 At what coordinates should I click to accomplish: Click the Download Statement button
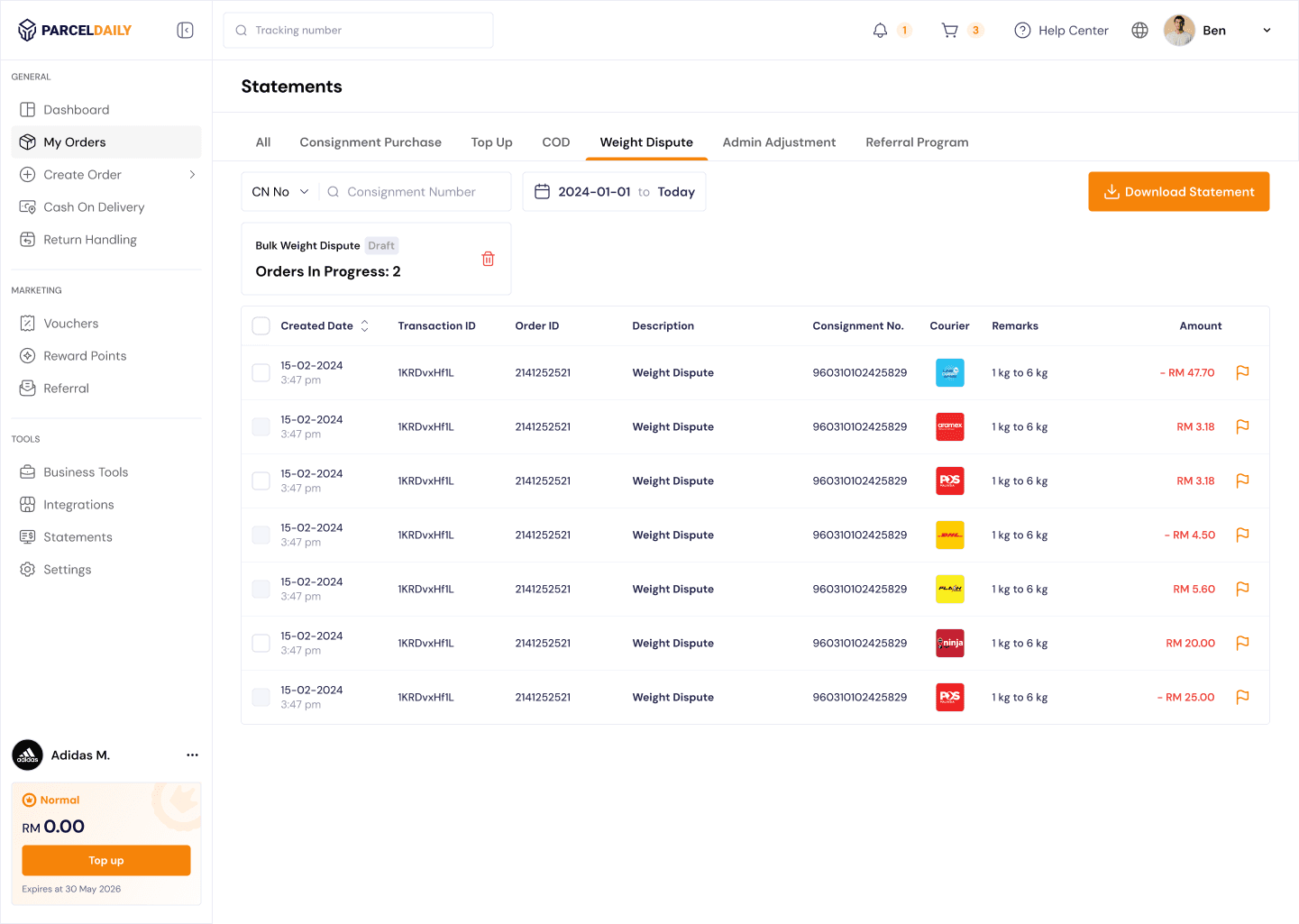(x=1178, y=192)
